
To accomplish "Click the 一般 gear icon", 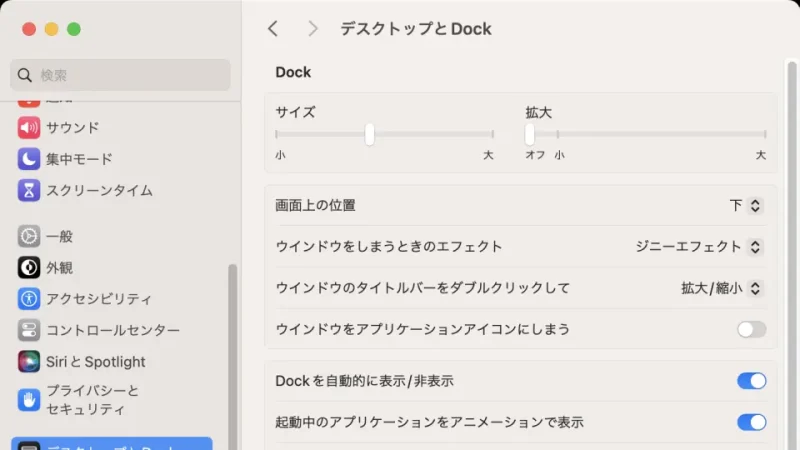I will pyautogui.click(x=29, y=237).
